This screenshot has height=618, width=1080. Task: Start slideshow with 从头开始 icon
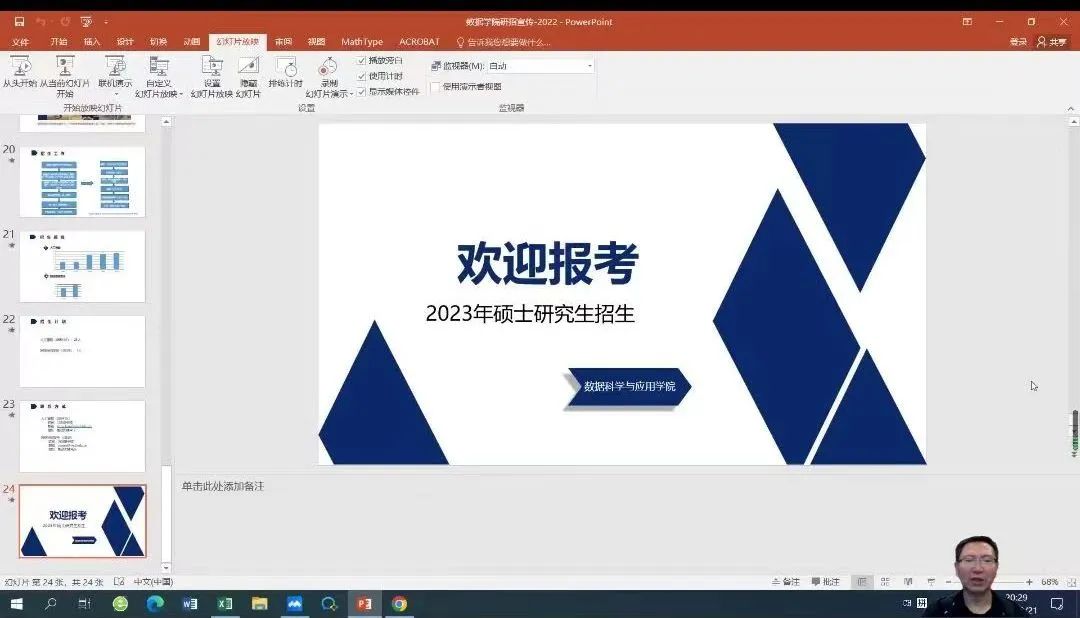click(19, 67)
